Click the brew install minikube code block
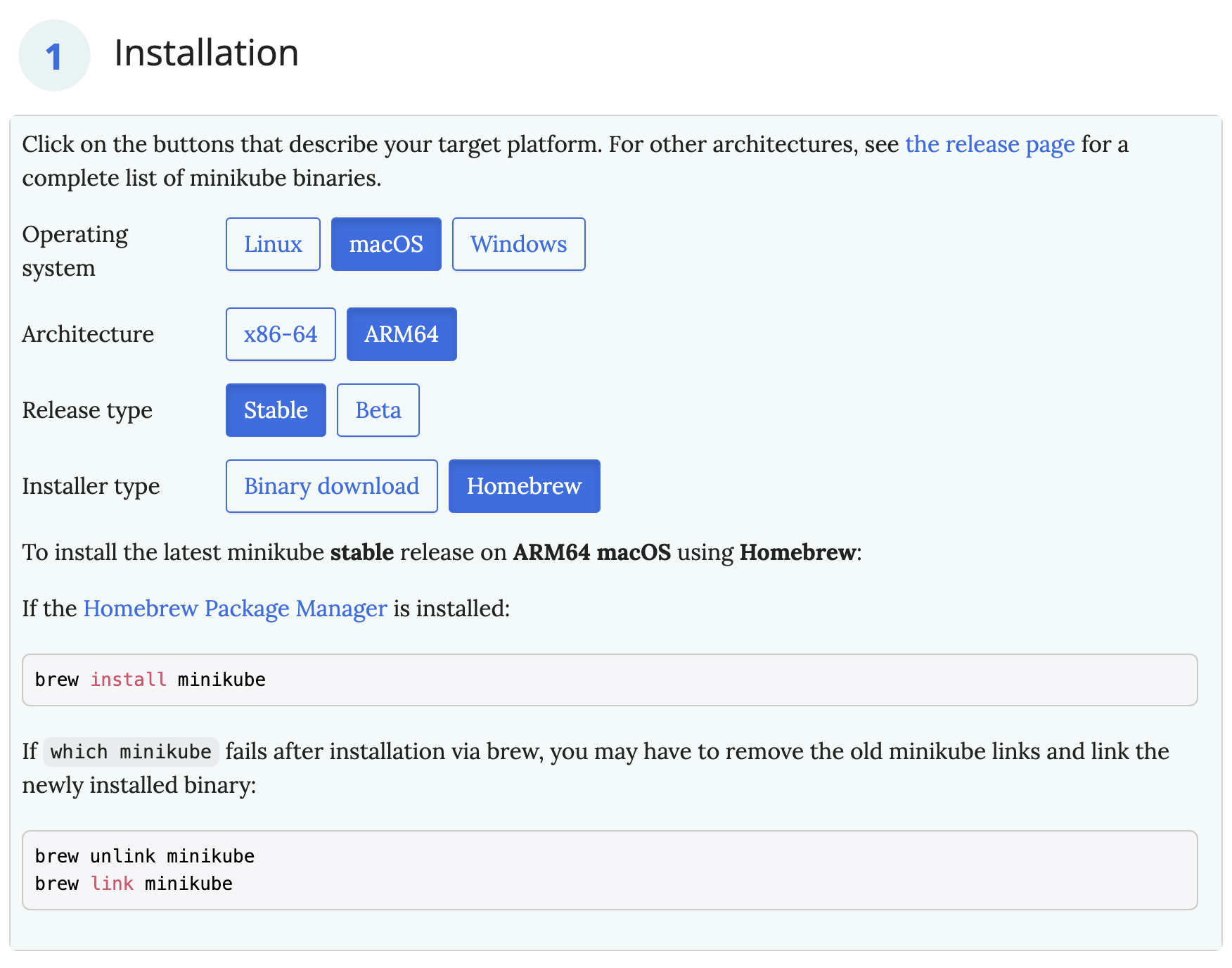The width and height of the screenshot is (1232, 968). click(x=610, y=680)
